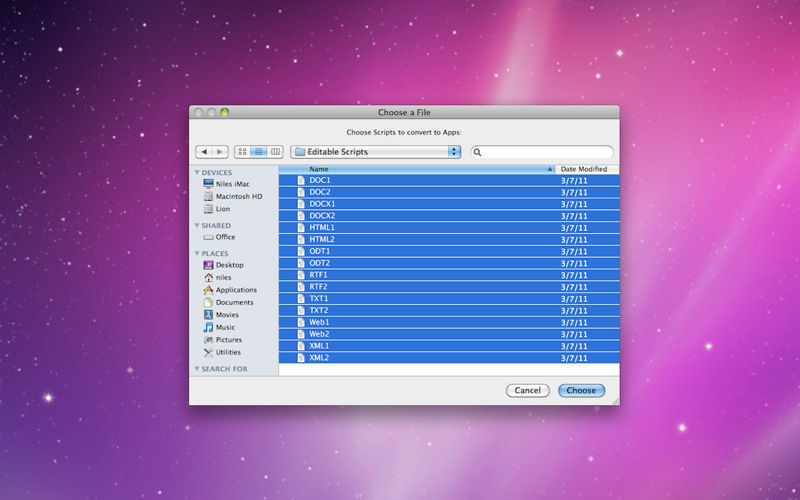800x500 pixels.
Task: Open the Editable Scripts folder popup
Action: point(376,152)
